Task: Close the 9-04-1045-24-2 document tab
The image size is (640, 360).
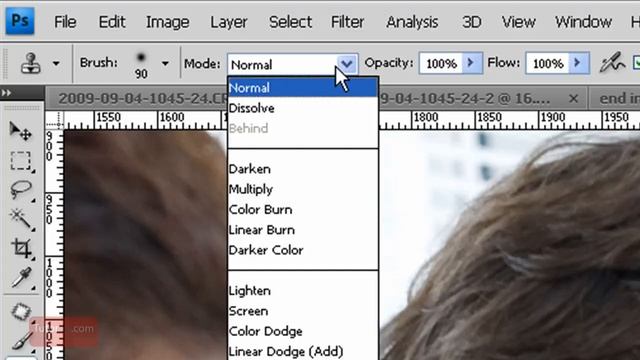Action: 573,98
